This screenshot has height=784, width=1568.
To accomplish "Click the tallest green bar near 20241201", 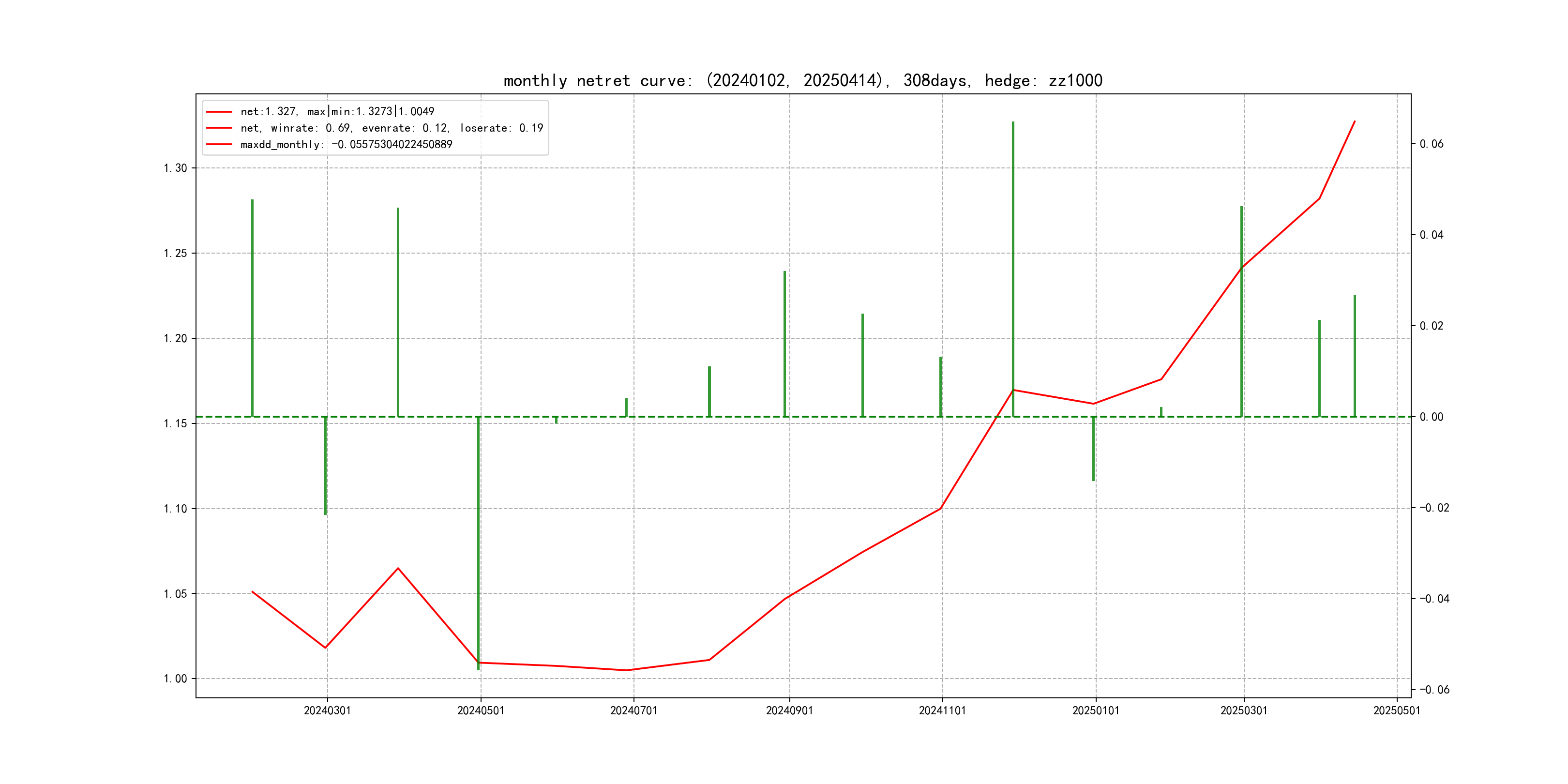I will [1013, 268].
